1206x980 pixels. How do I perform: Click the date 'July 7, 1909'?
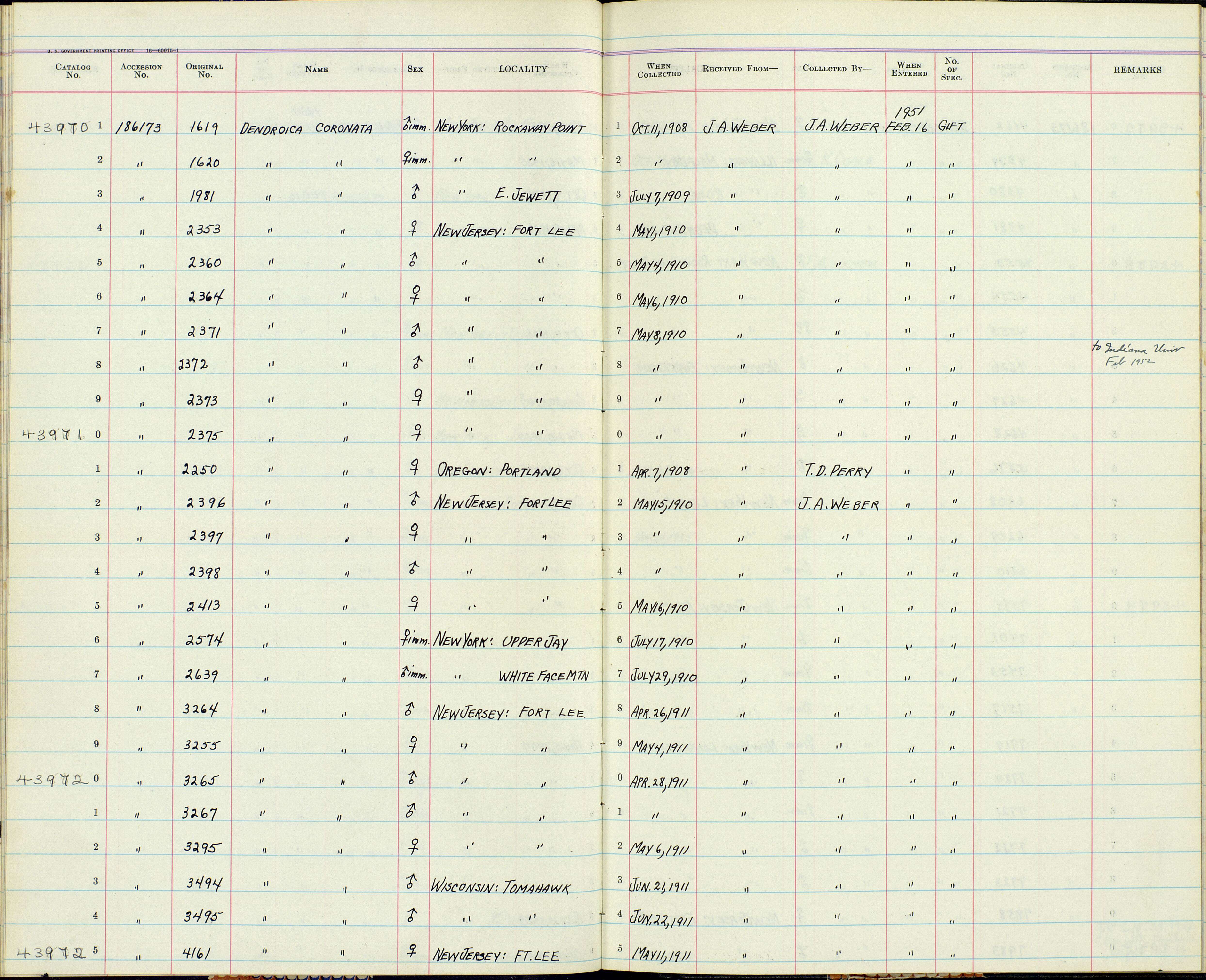pyautogui.click(x=661, y=196)
